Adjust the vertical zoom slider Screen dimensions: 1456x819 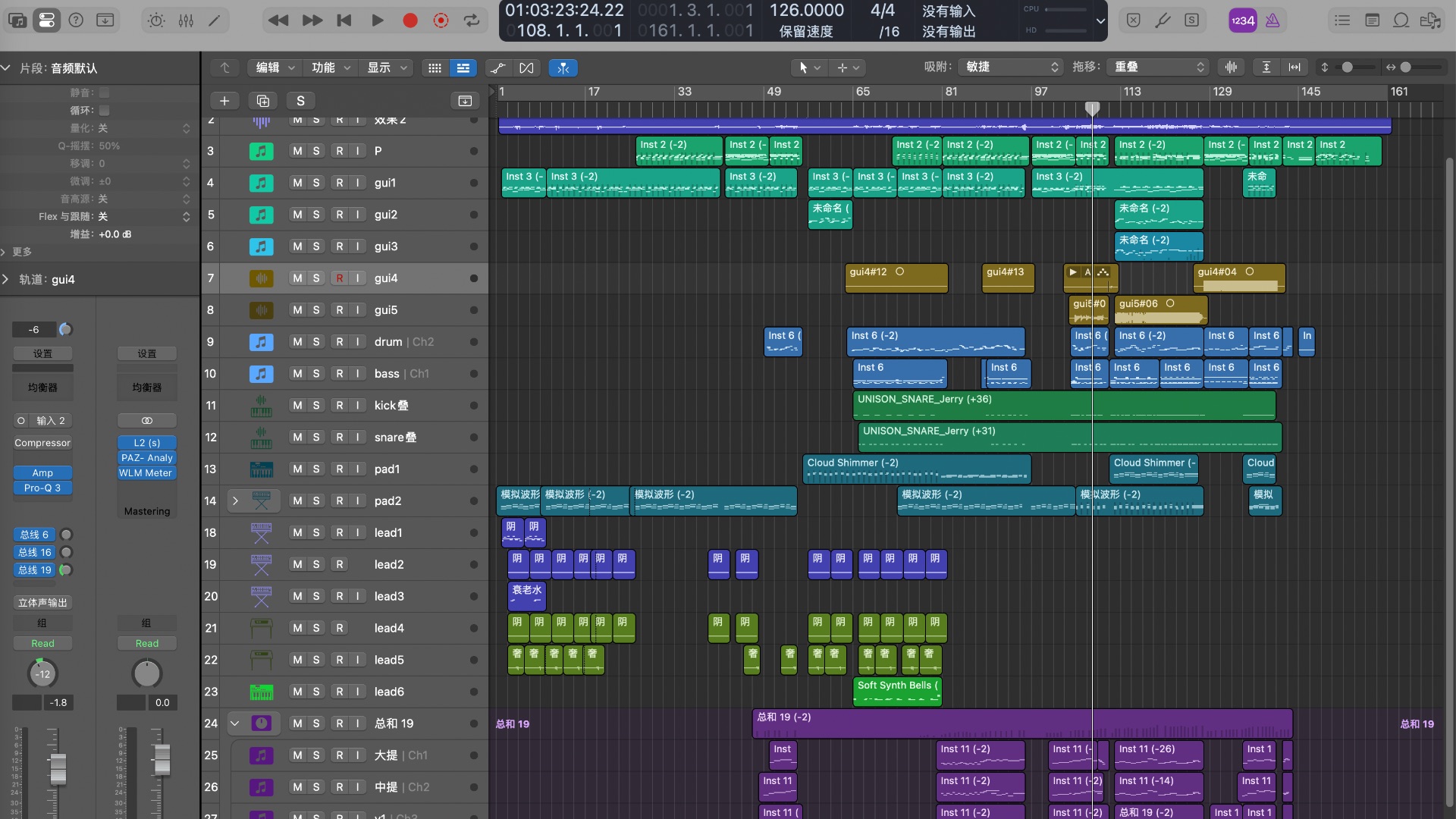coord(1347,67)
